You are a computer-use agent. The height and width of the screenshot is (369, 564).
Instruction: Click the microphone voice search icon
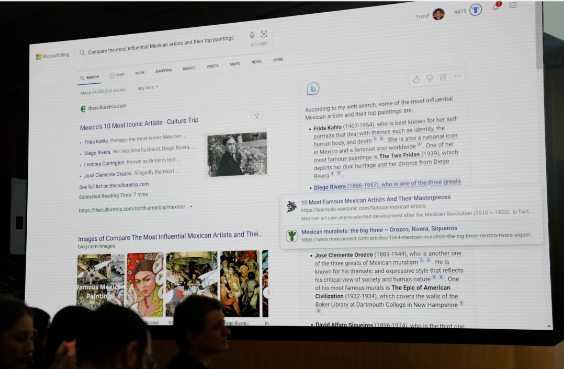(252, 35)
